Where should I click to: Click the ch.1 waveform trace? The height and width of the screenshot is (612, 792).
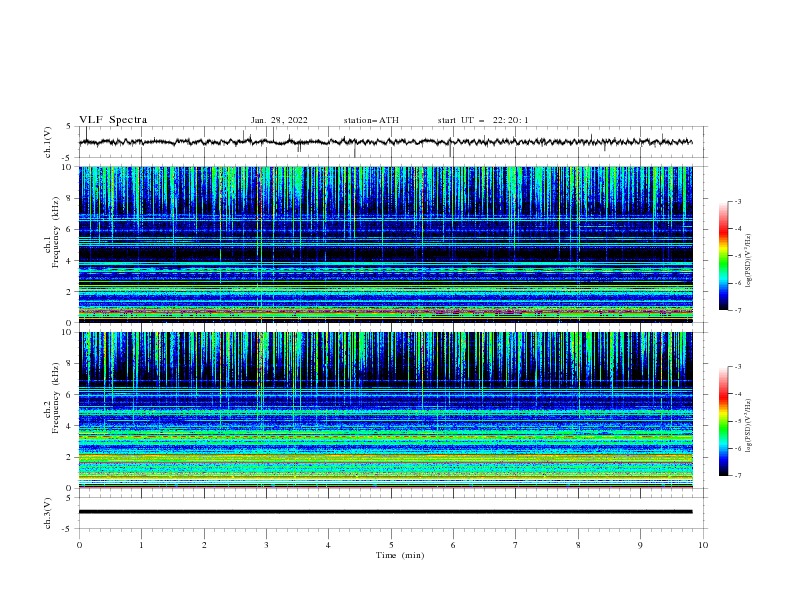(385, 142)
